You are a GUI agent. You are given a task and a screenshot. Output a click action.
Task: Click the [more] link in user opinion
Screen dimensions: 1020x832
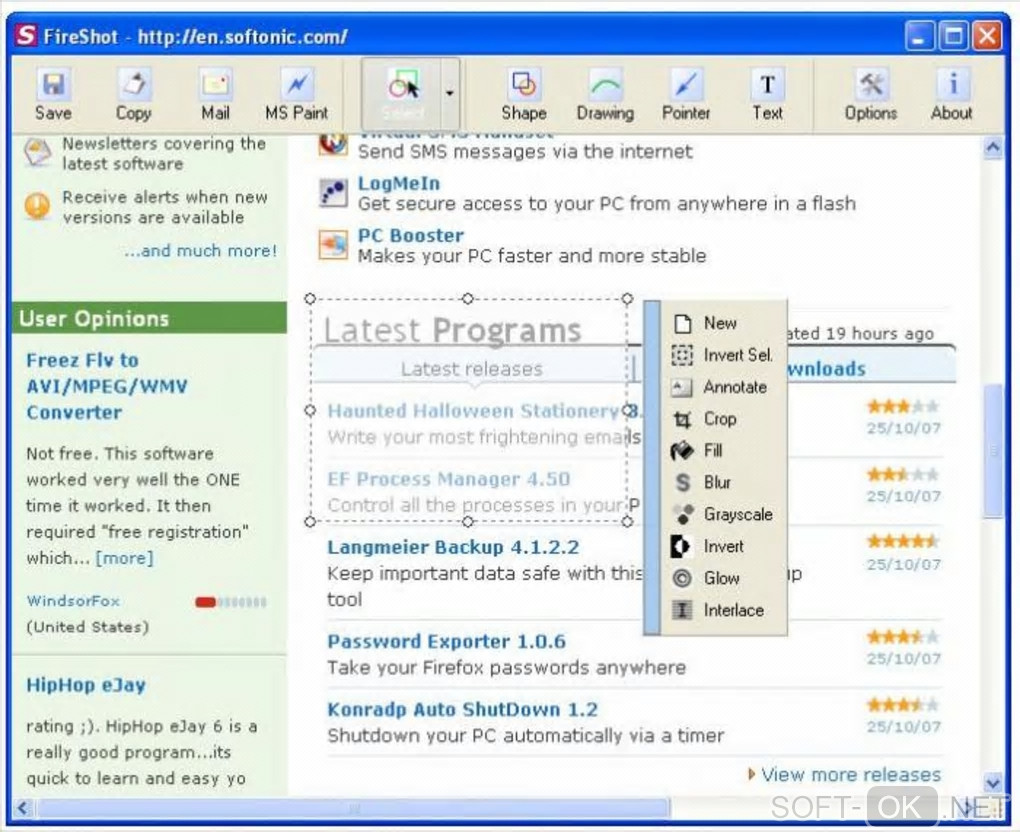(124, 558)
